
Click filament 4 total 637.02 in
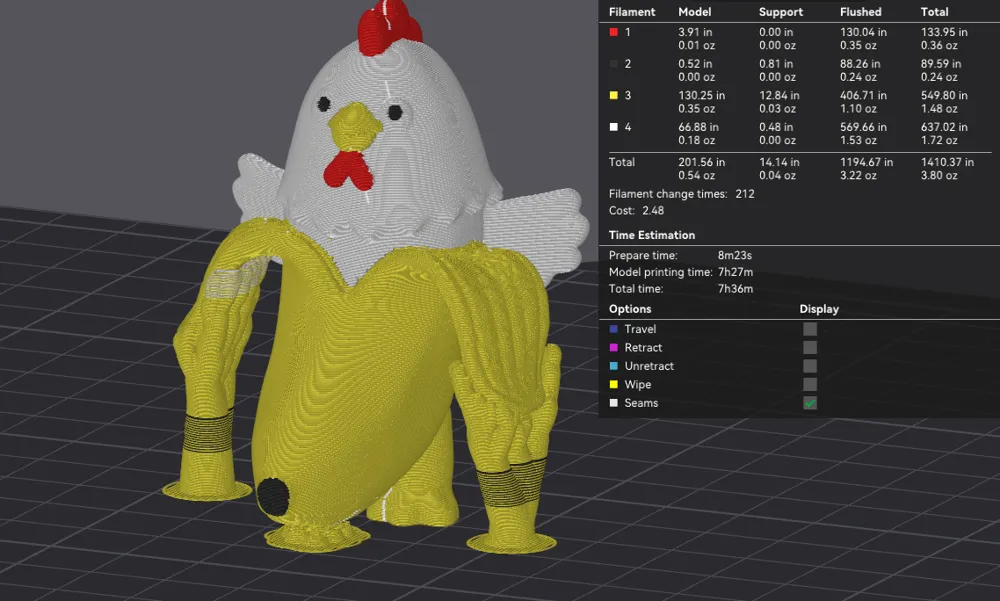click(x=944, y=128)
